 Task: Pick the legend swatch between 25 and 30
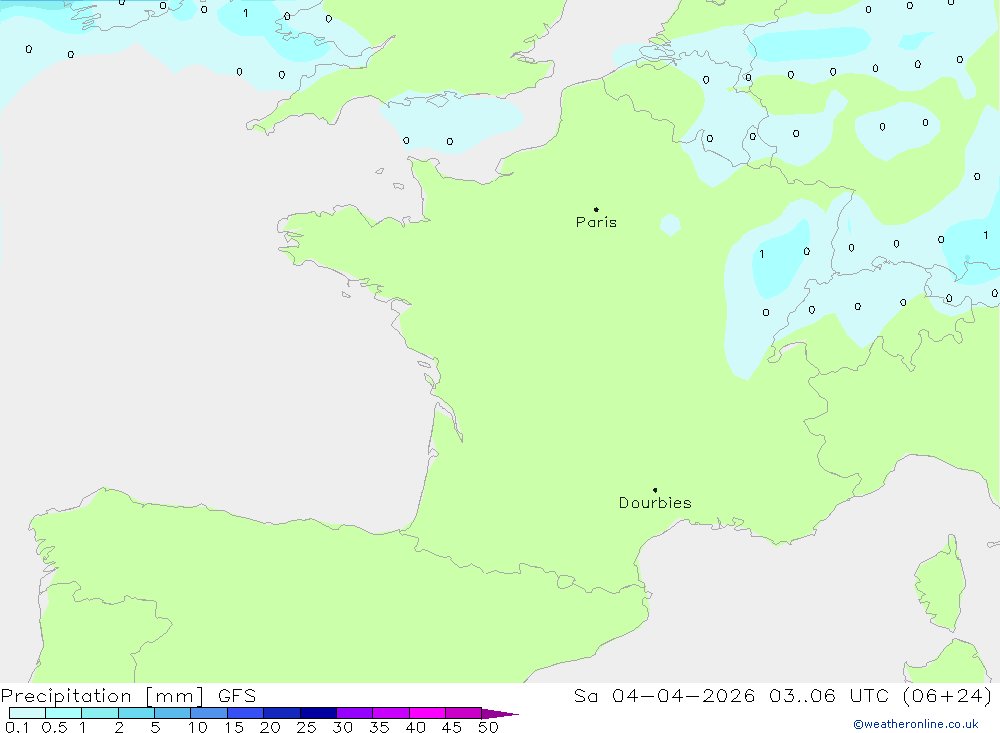click(x=318, y=713)
